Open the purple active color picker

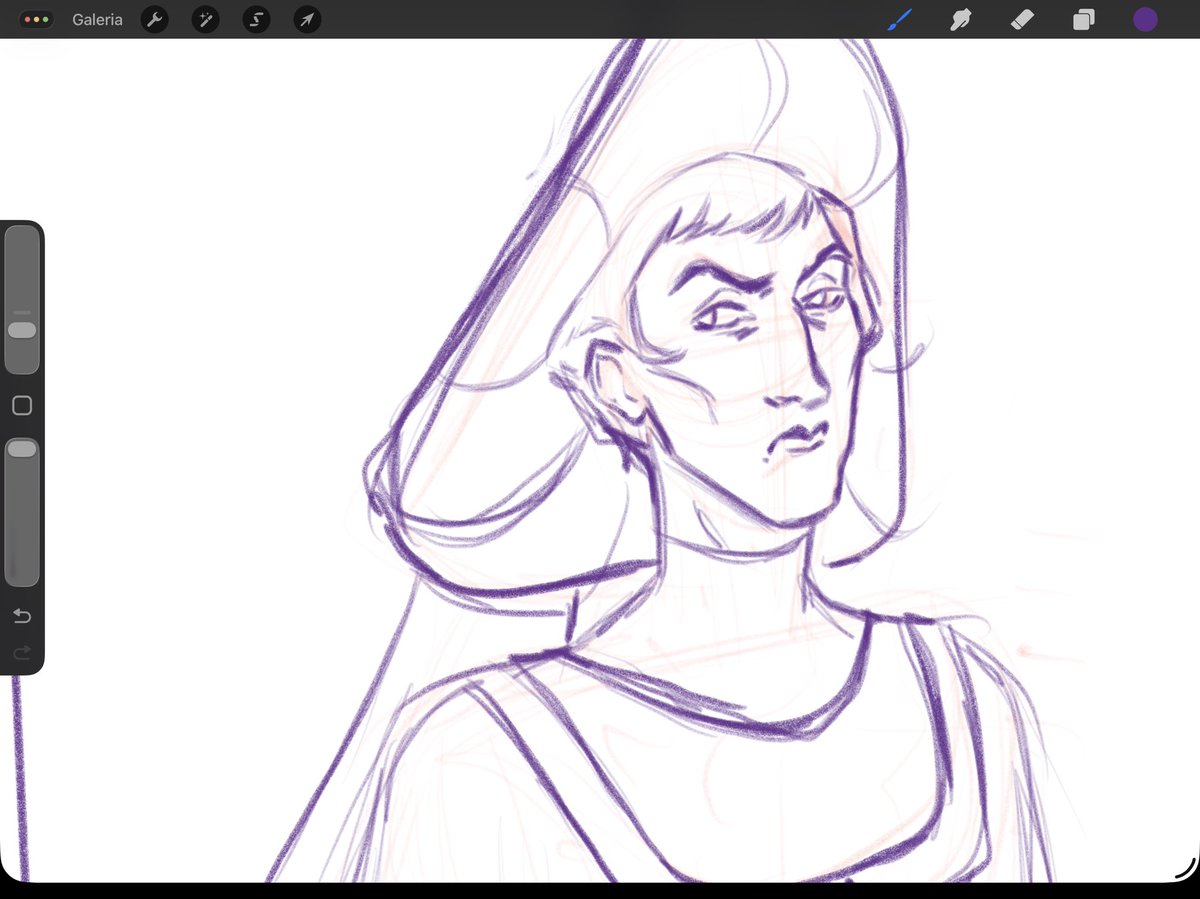pos(1145,19)
